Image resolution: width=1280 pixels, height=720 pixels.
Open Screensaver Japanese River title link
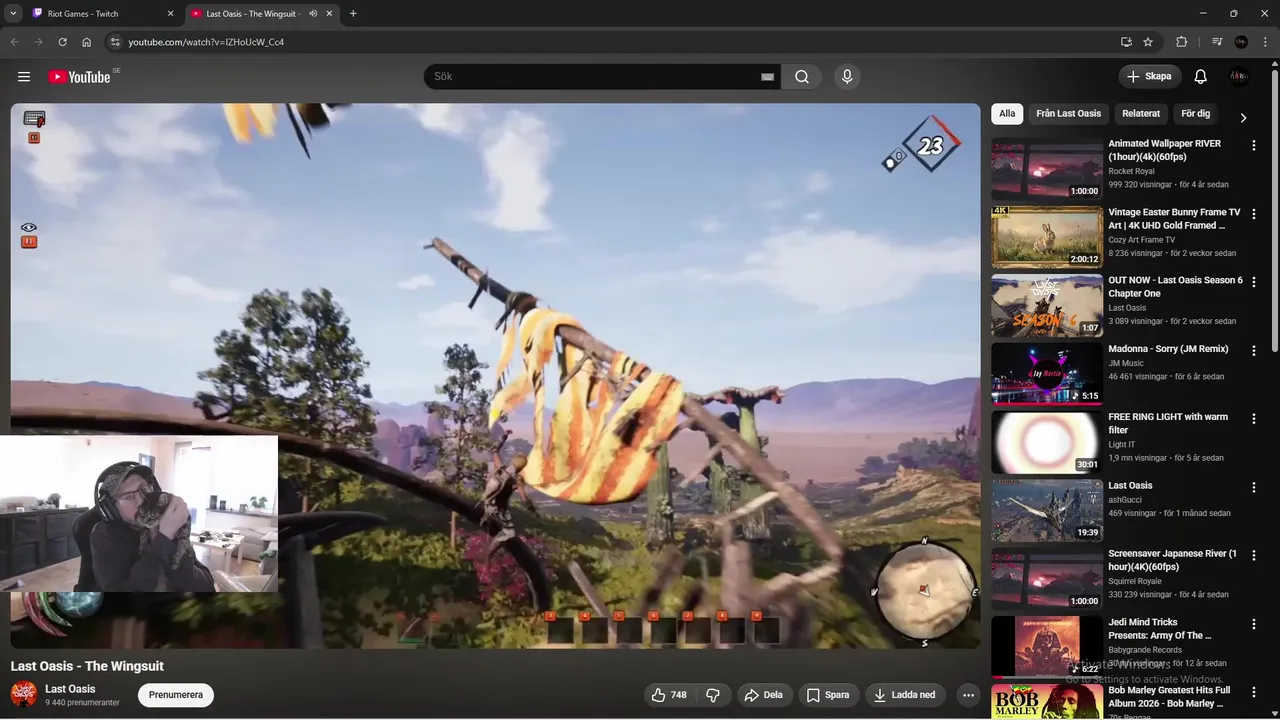point(1172,560)
